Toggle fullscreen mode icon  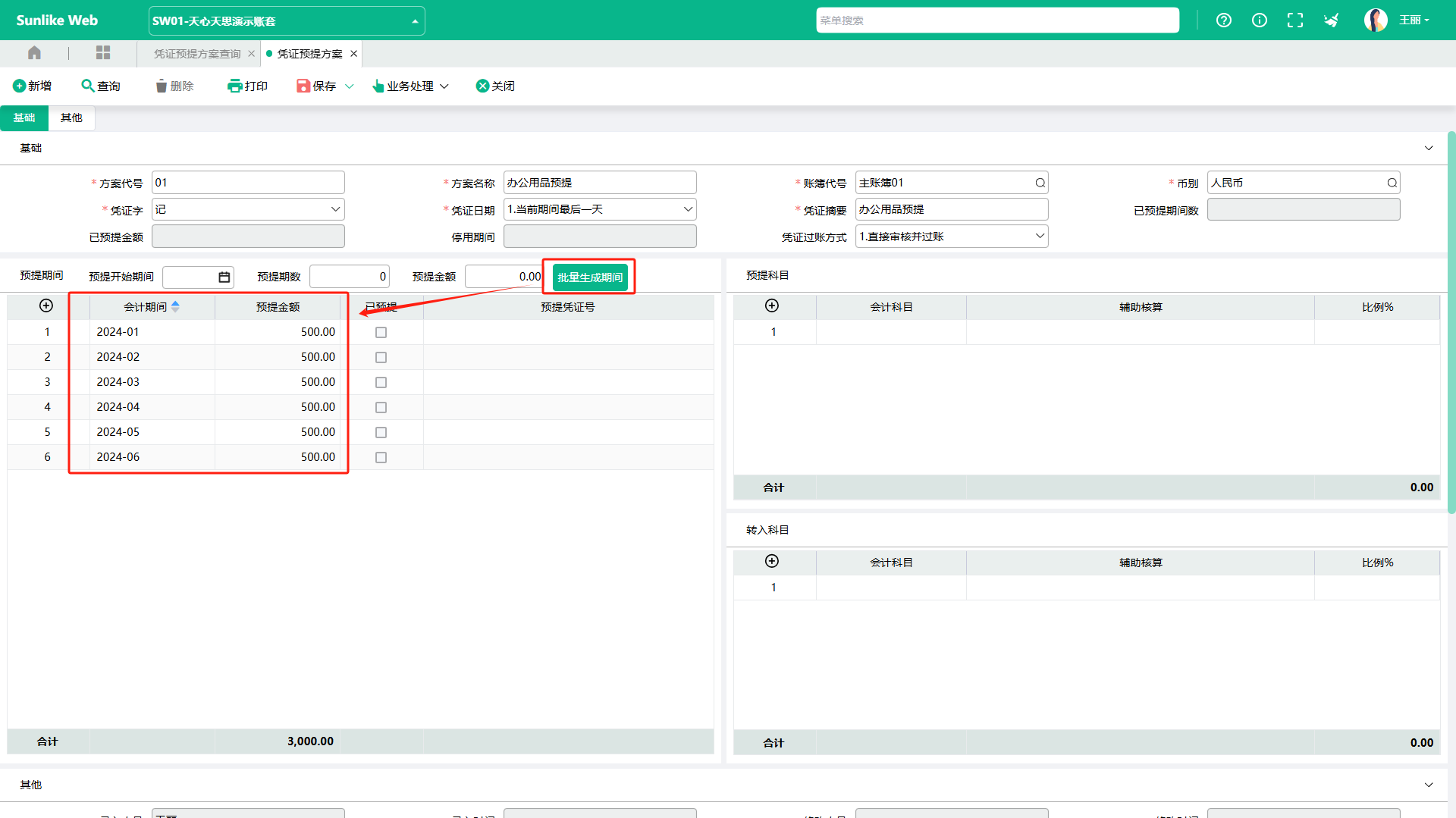(1294, 20)
